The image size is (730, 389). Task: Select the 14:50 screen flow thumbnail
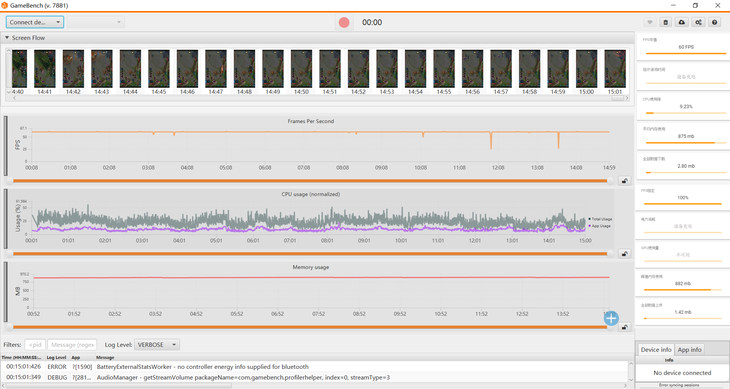301,69
